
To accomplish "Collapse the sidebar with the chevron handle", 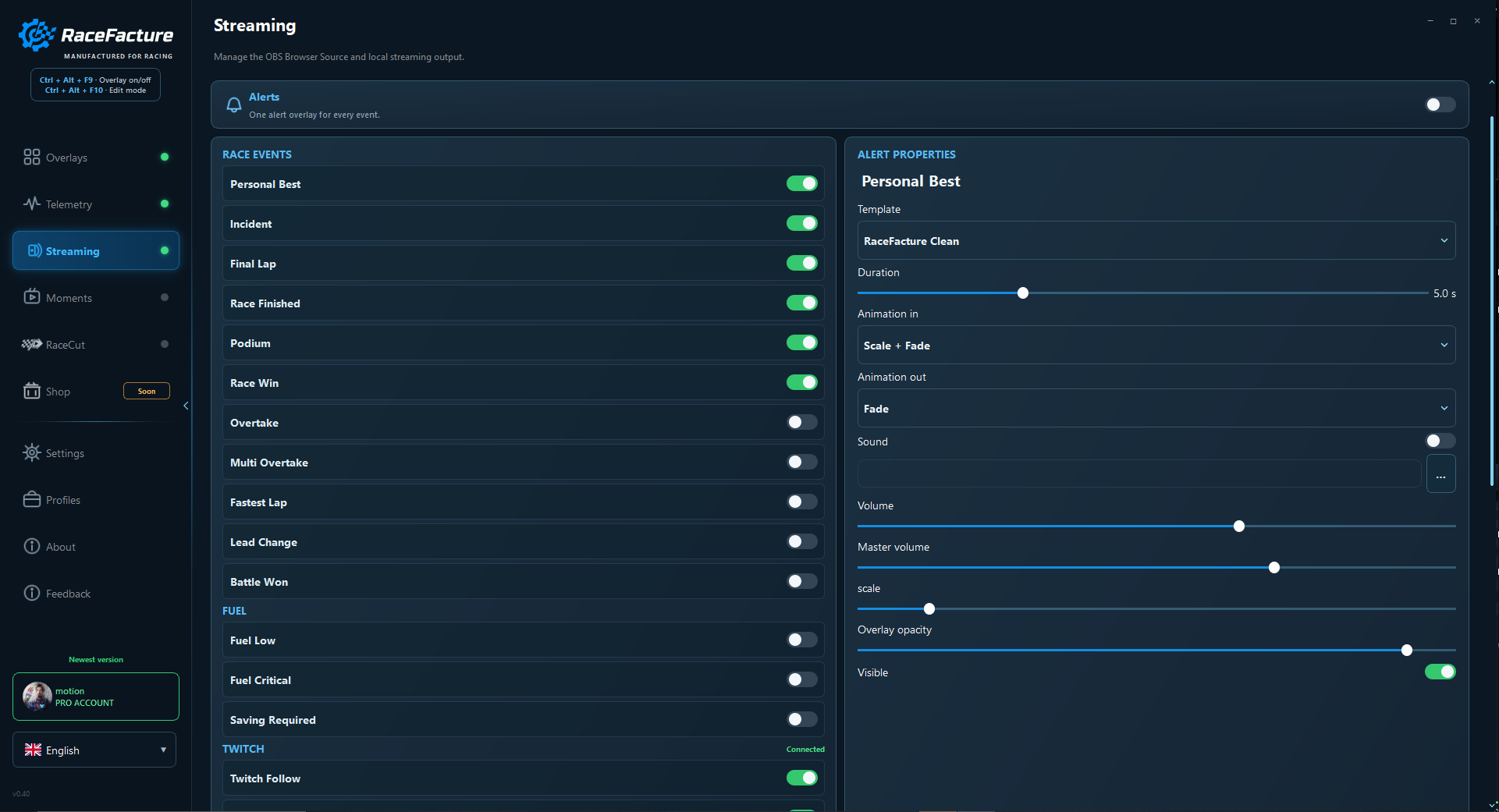I will tap(186, 406).
